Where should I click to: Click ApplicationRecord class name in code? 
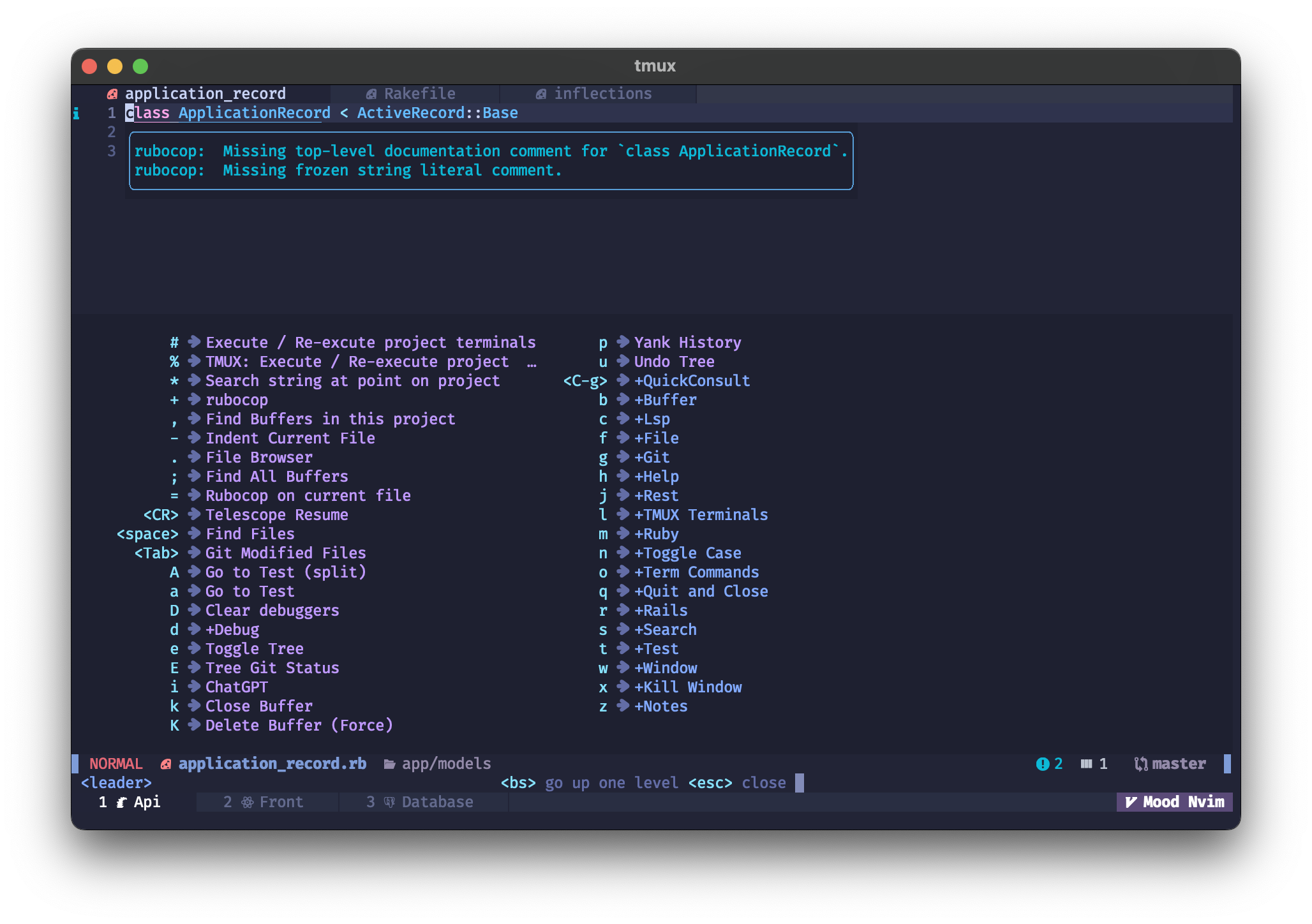pos(254,113)
